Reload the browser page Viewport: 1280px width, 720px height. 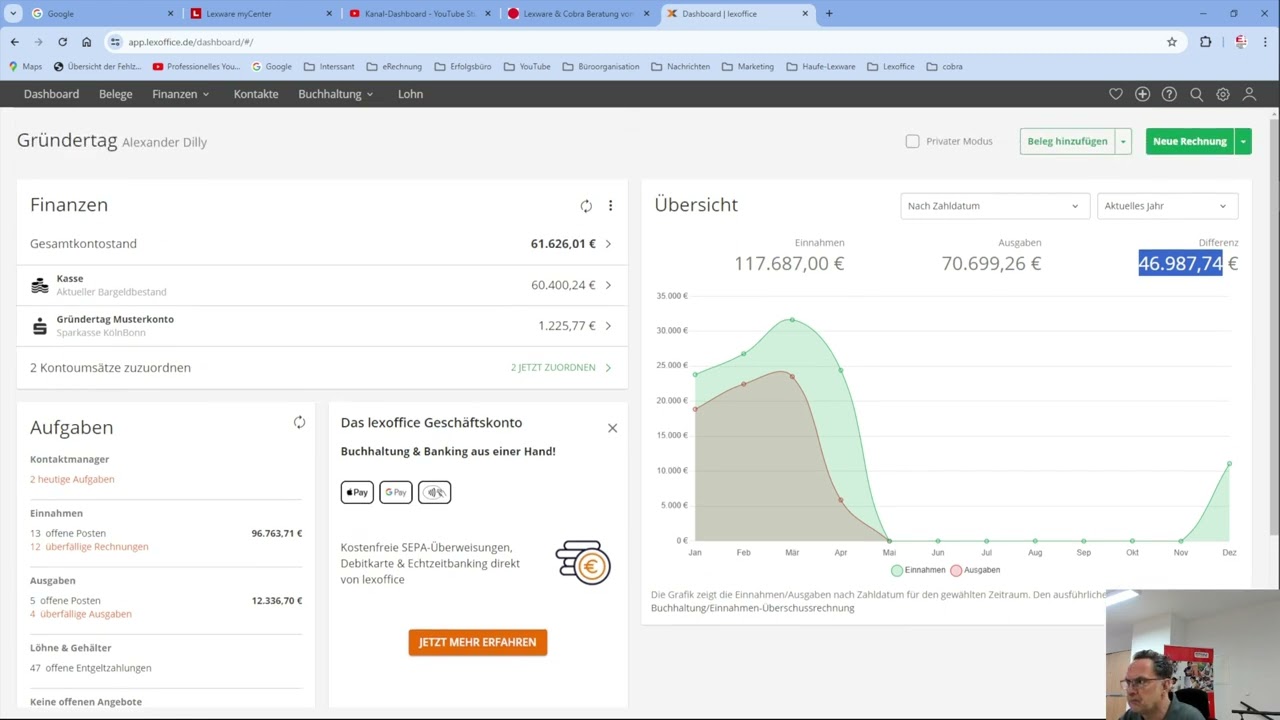[x=62, y=42]
